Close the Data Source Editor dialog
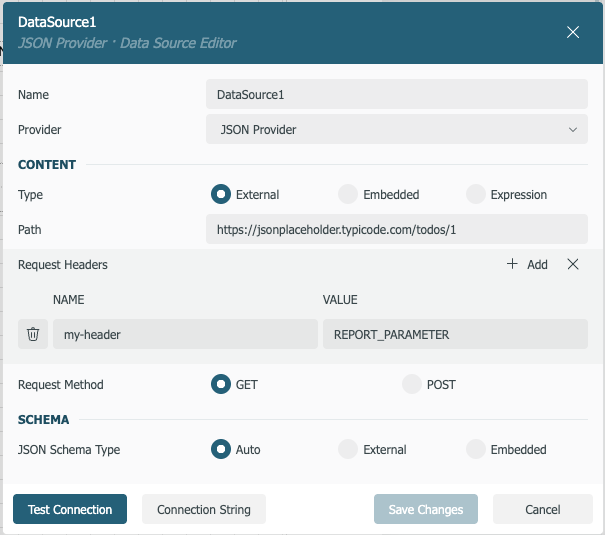This screenshot has height=535, width=605. coord(573,32)
